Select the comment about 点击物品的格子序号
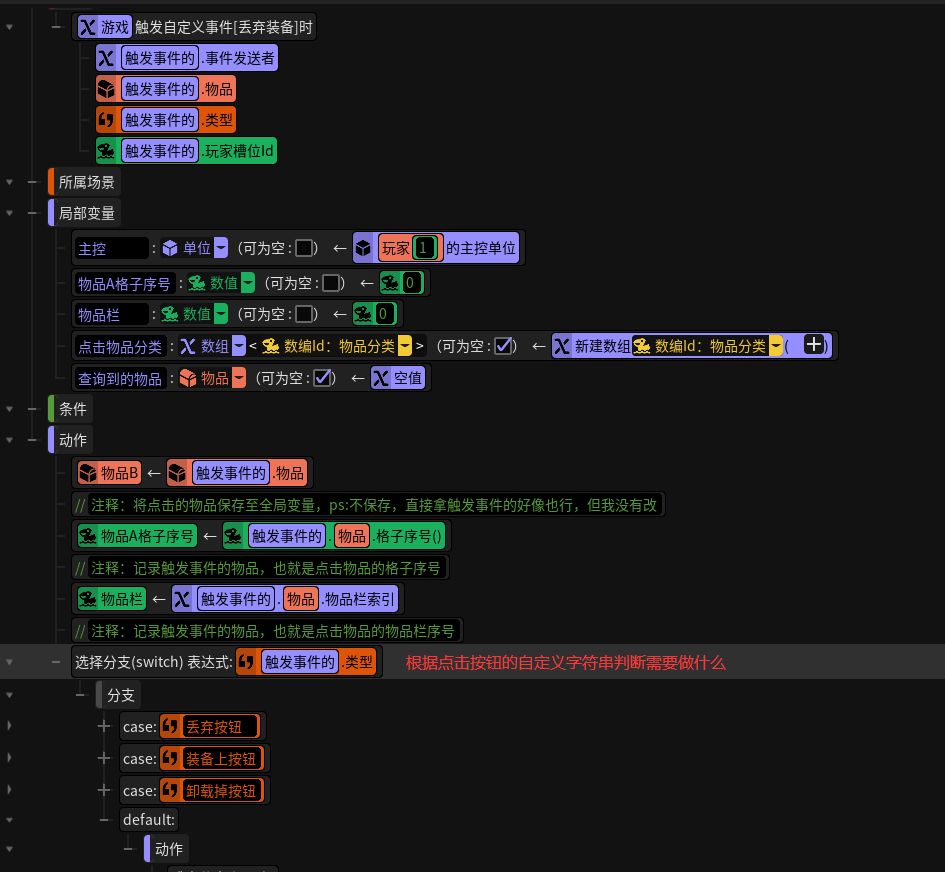The image size is (945, 872). coord(260,568)
